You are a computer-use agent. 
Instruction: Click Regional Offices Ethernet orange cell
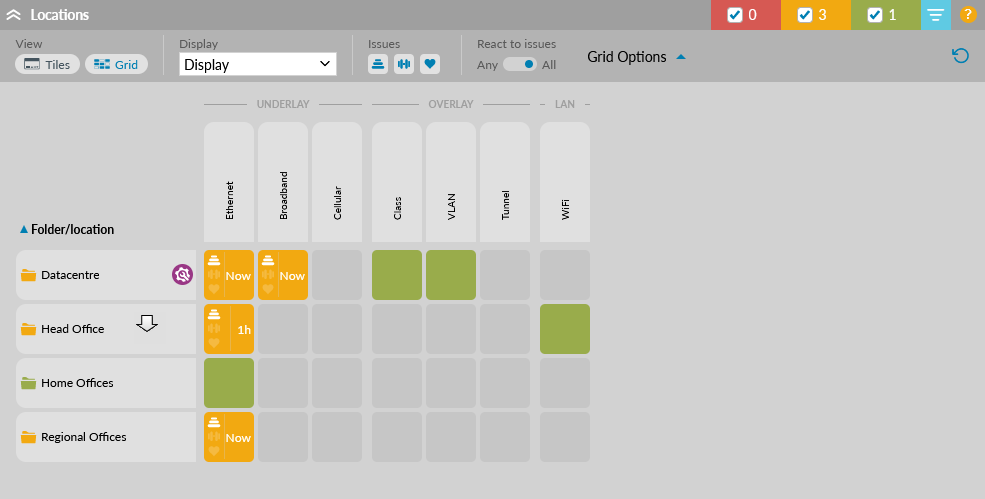tap(229, 437)
